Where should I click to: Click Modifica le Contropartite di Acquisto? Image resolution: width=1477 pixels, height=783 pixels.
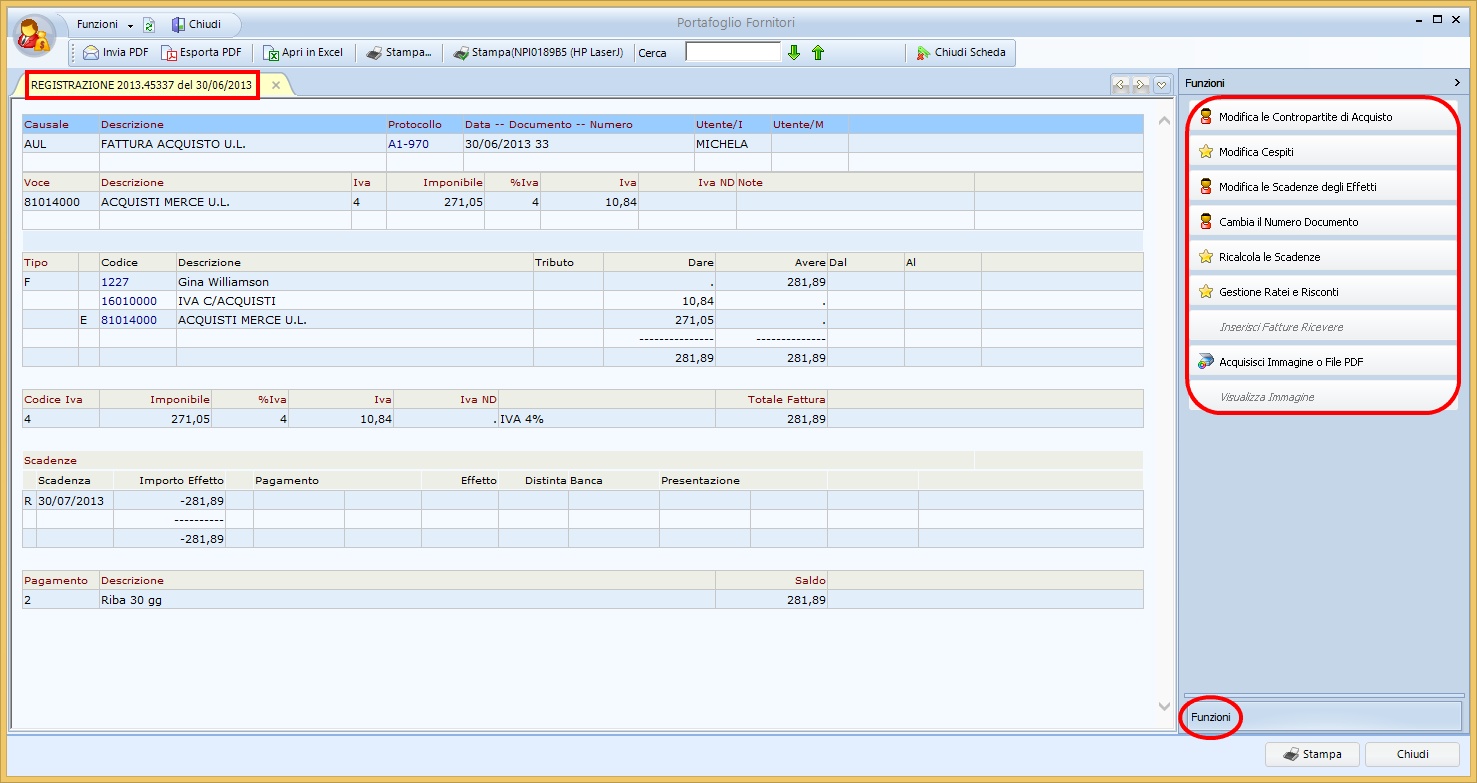(x=1305, y=117)
